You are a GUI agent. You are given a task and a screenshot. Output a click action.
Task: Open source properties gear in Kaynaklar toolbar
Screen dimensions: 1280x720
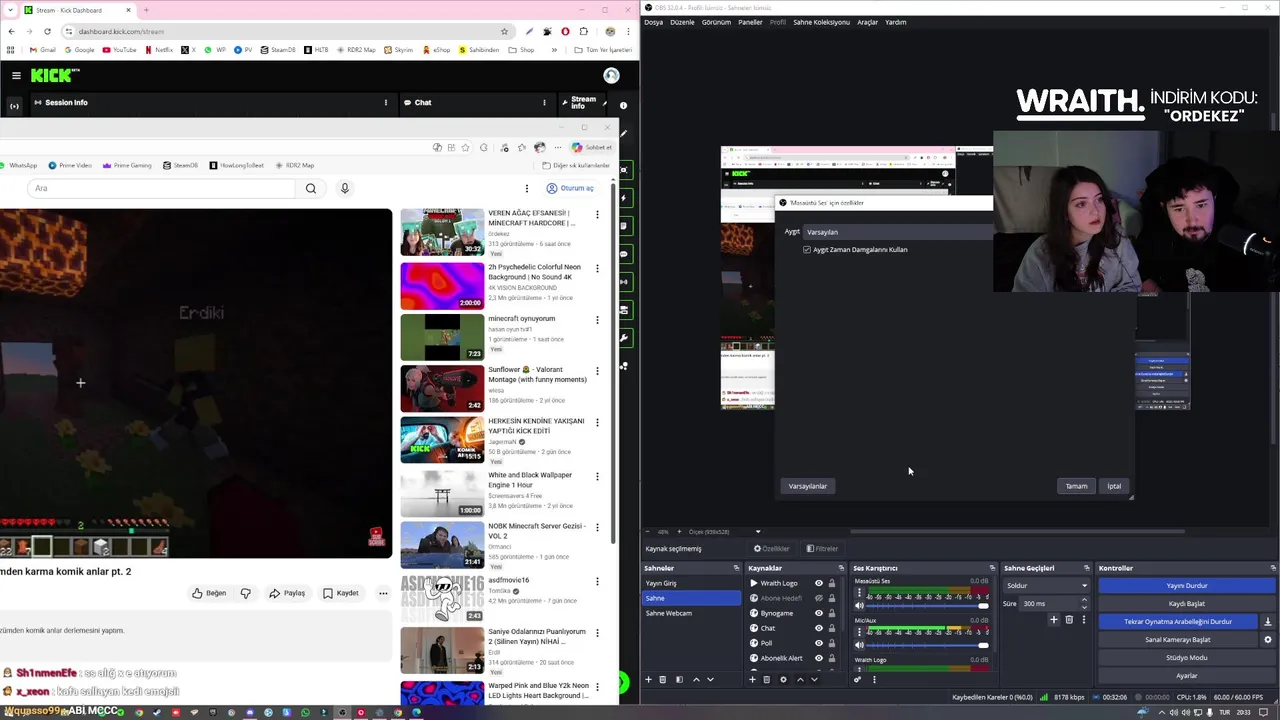(783, 680)
